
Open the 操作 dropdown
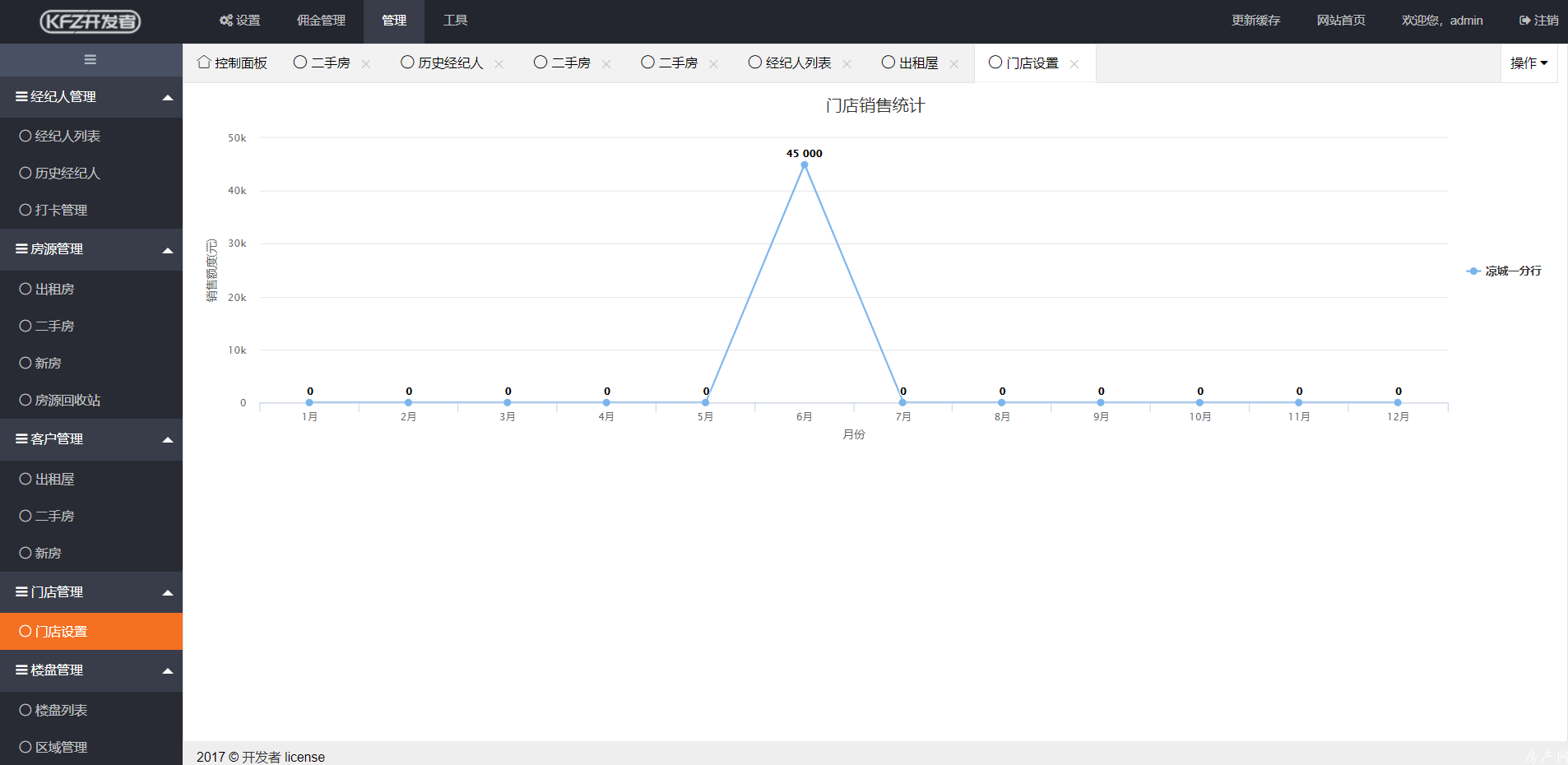point(1529,63)
